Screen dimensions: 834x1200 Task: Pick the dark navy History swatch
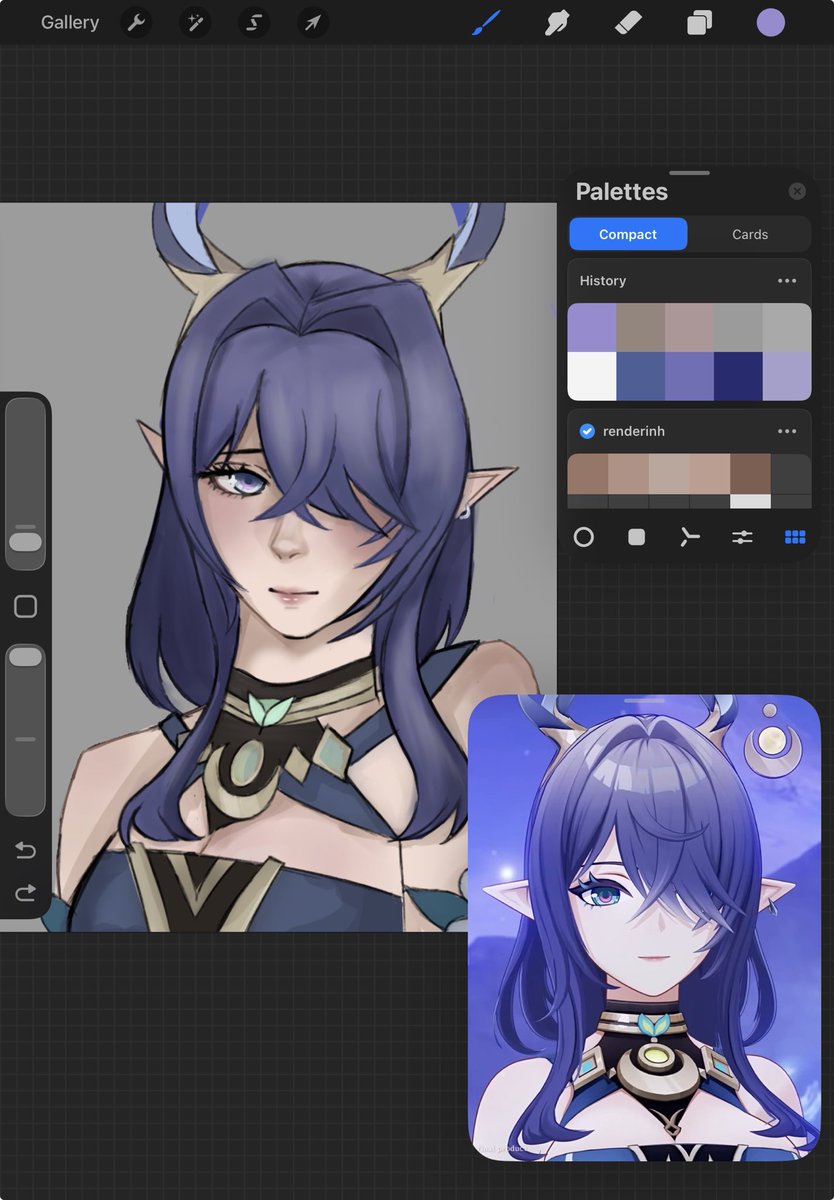pyautogui.click(x=738, y=377)
